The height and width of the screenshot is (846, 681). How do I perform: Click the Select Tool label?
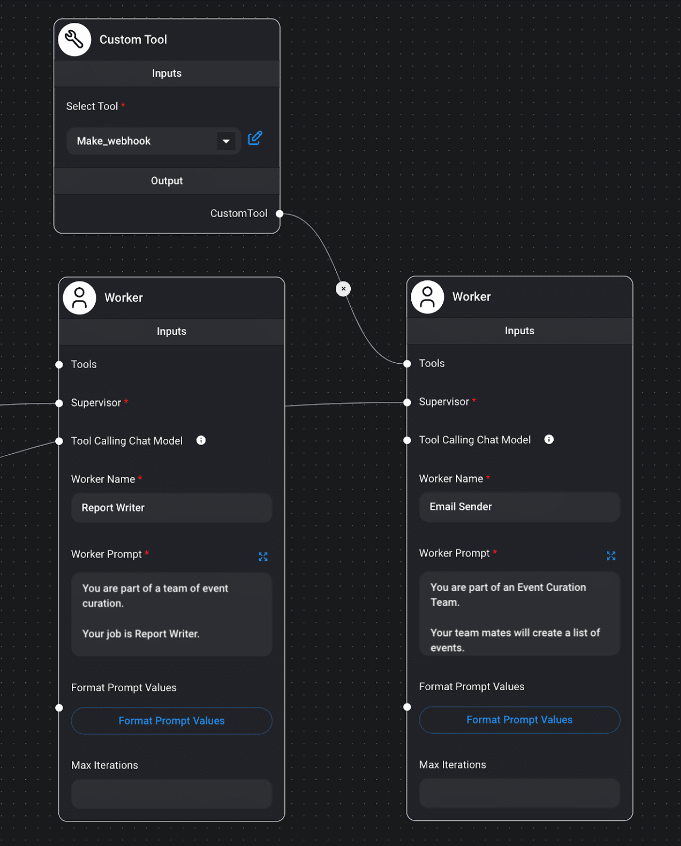pos(92,106)
